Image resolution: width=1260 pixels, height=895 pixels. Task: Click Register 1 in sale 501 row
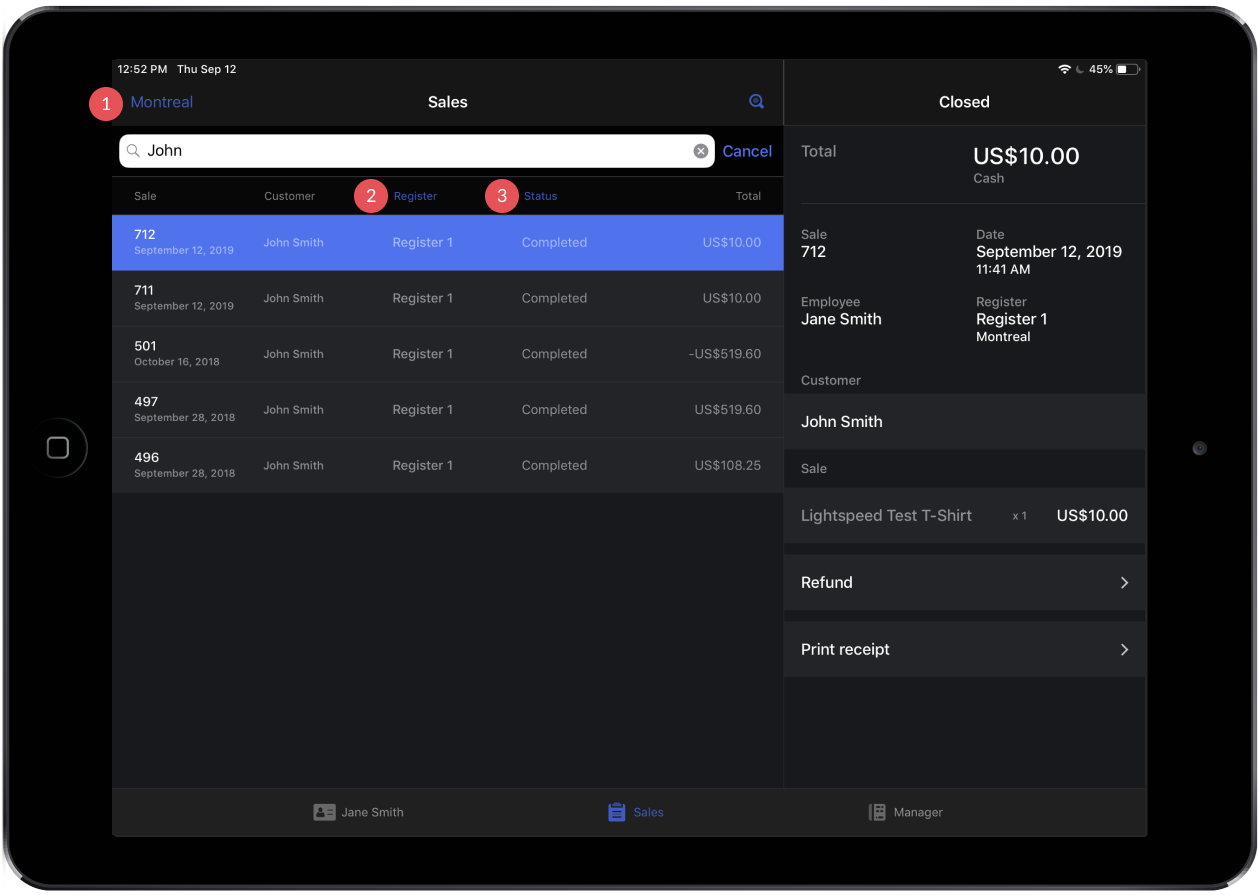pos(422,354)
